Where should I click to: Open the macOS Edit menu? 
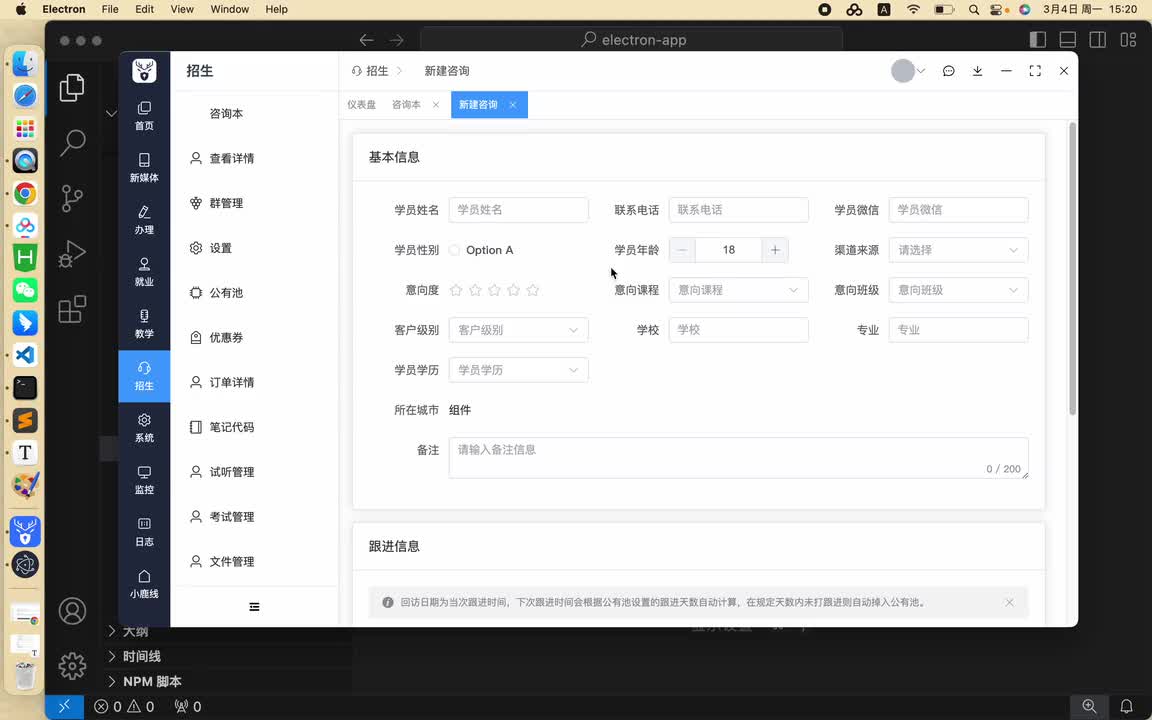click(145, 10)
